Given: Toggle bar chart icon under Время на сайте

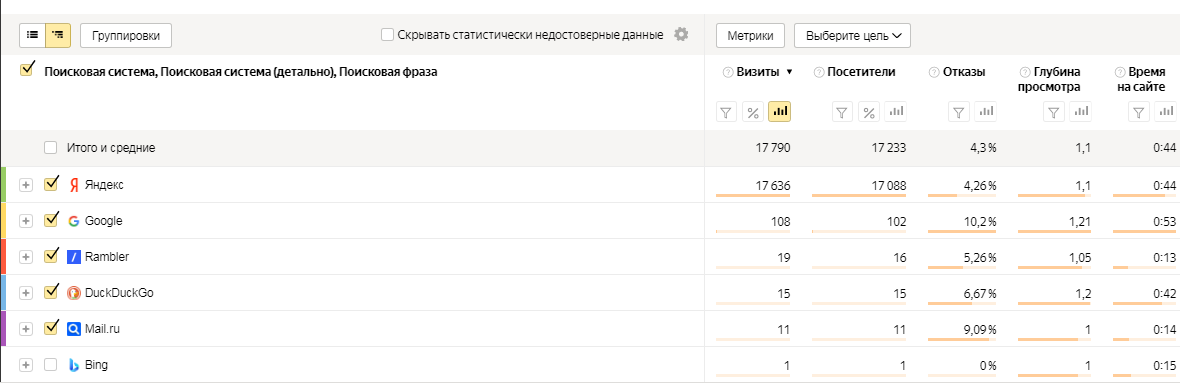Looking at the screenshot, I should 1166,112.
